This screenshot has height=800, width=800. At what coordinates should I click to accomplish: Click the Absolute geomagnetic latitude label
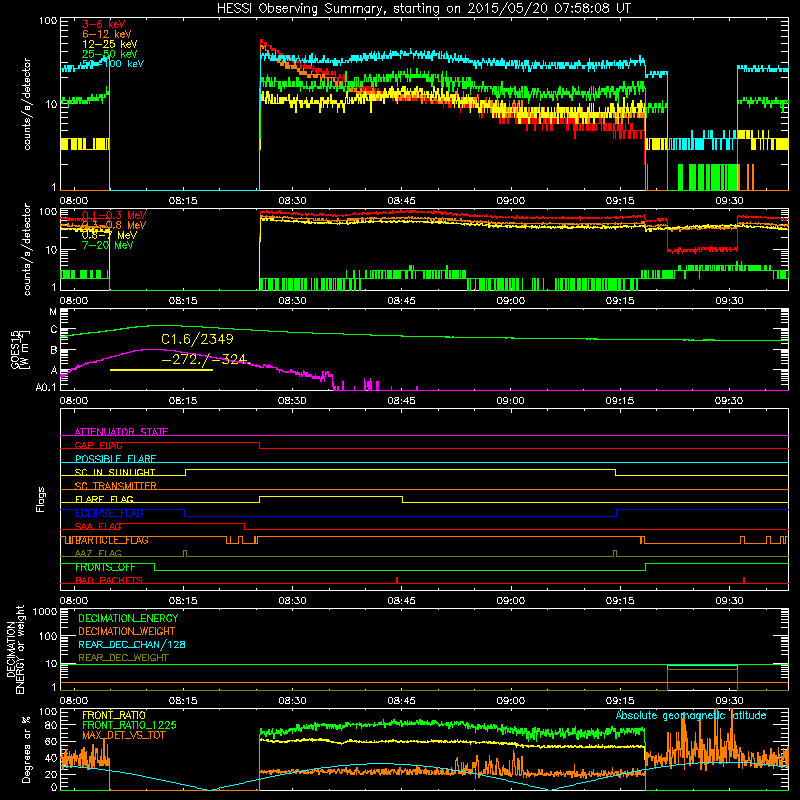click(x=691, y=715)
